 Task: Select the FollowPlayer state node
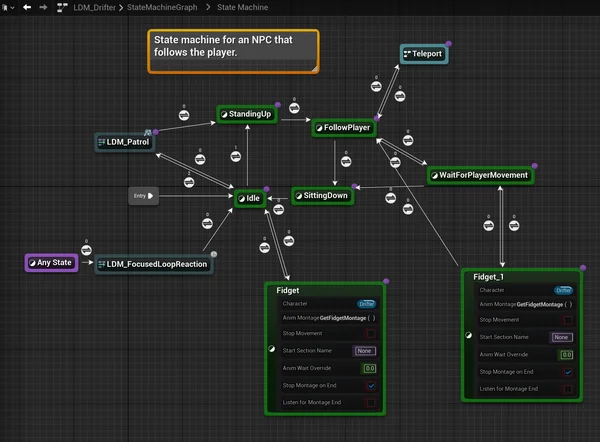point(344,128)
